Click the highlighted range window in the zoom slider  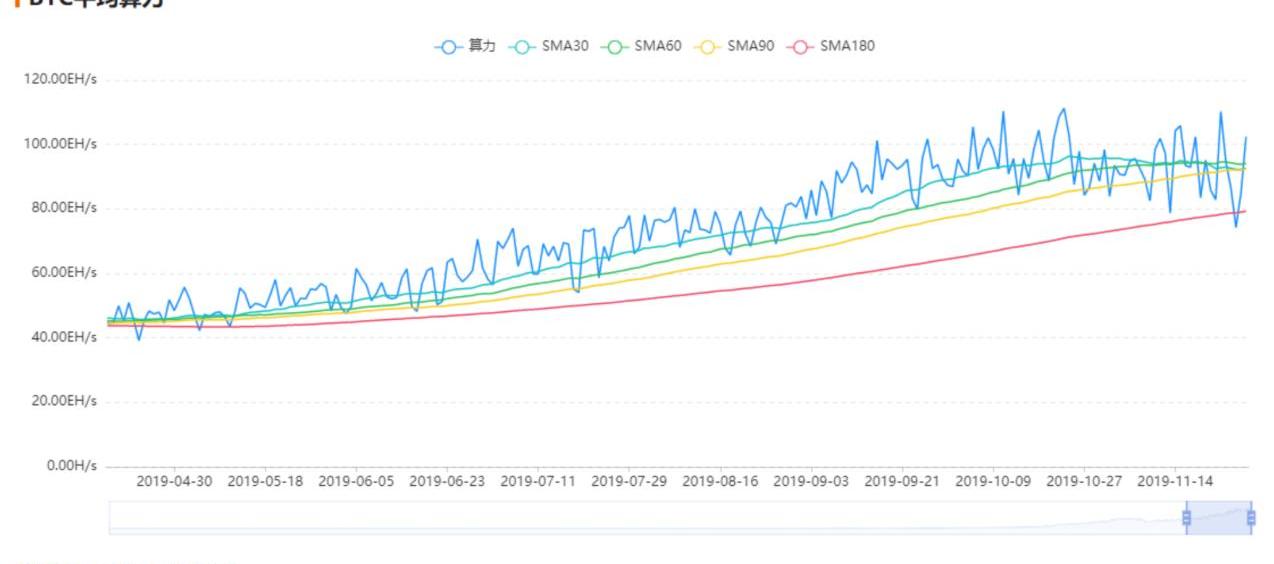1218,518
